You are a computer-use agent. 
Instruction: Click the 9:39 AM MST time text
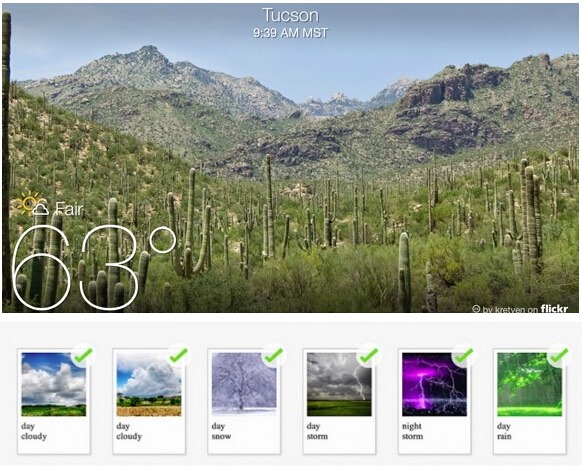coord(291,33)
